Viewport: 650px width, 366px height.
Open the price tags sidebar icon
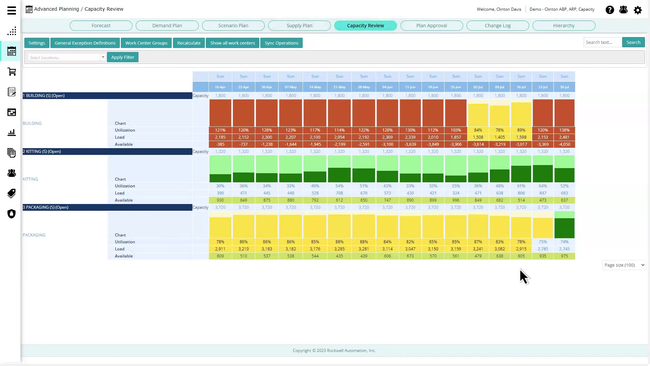12,193
